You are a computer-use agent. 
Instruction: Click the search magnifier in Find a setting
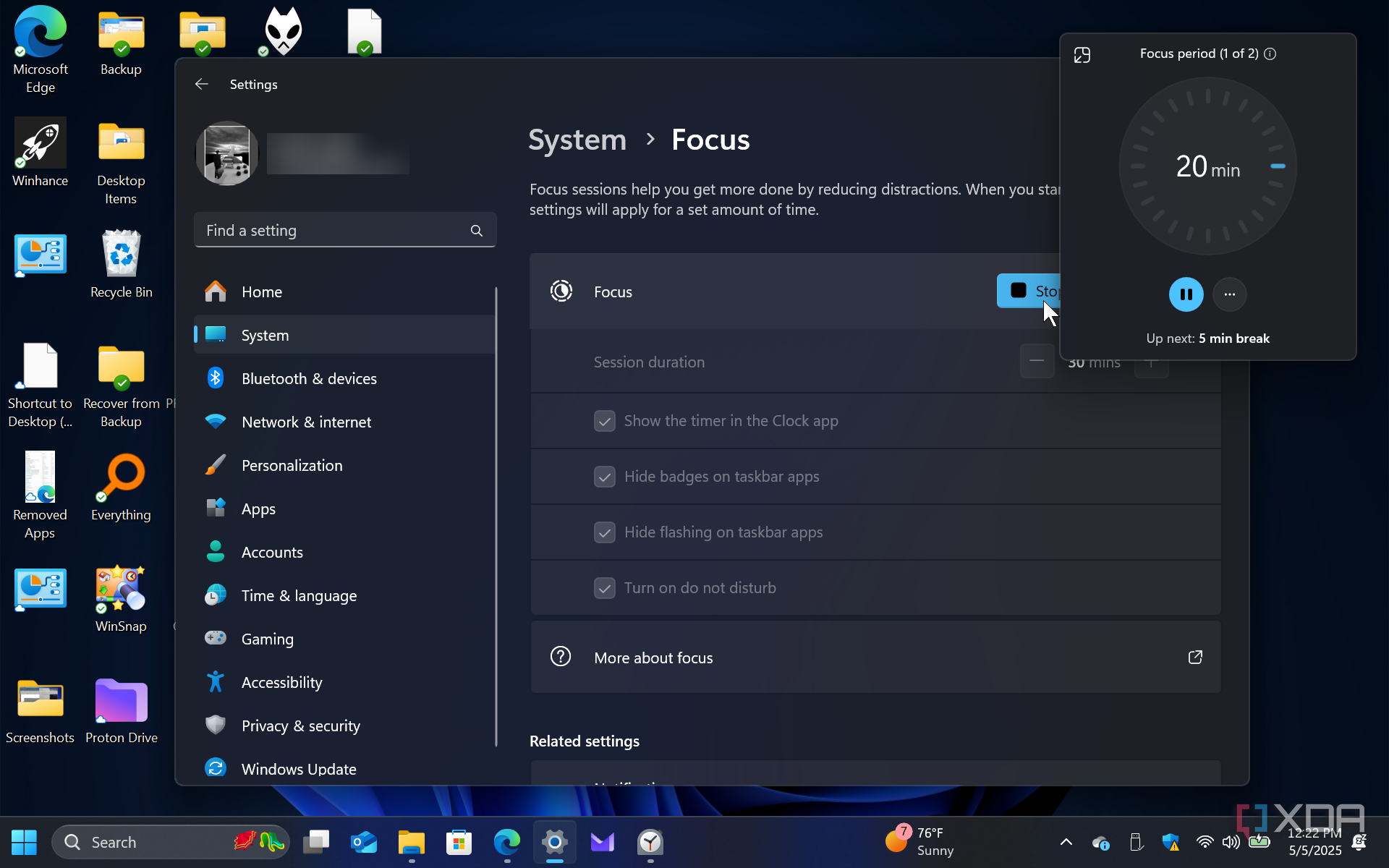[476, 231]
